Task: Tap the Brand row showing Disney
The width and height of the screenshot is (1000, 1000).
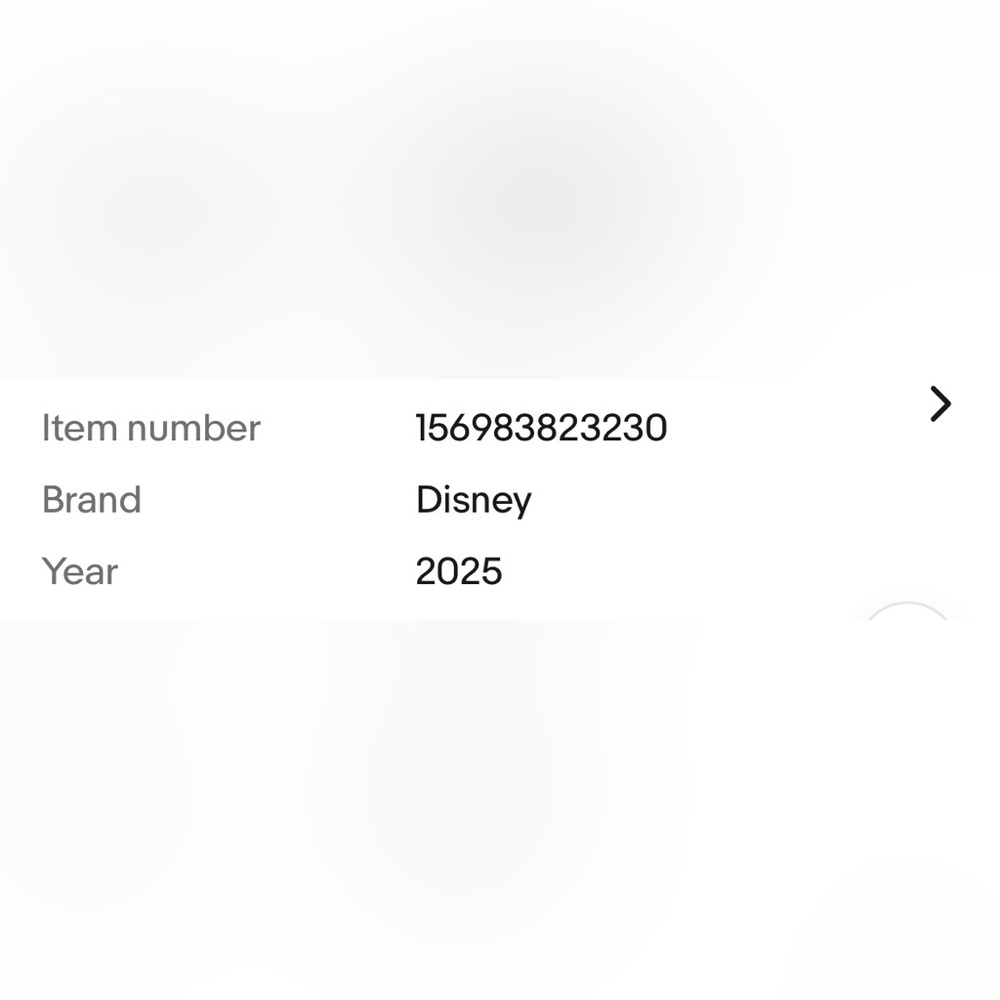Action: [x=500, y=499]
